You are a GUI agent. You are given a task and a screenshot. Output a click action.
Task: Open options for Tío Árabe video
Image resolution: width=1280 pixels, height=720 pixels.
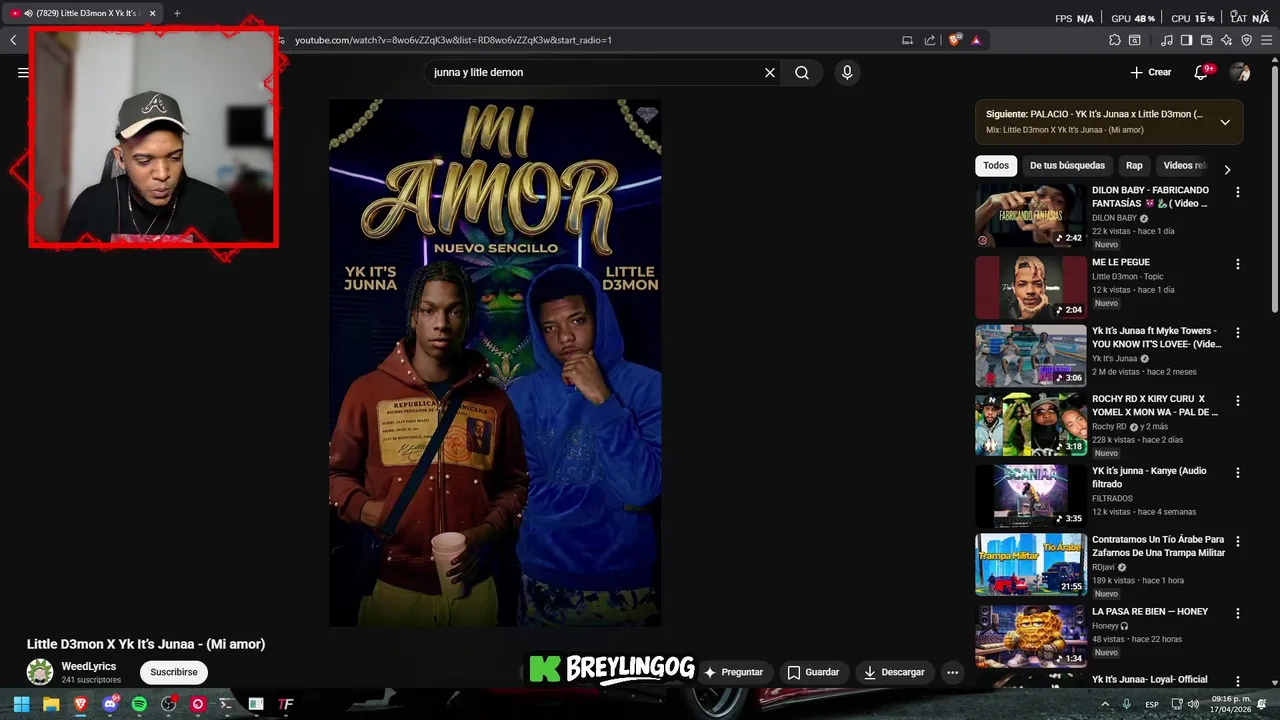coord(1237,541)
